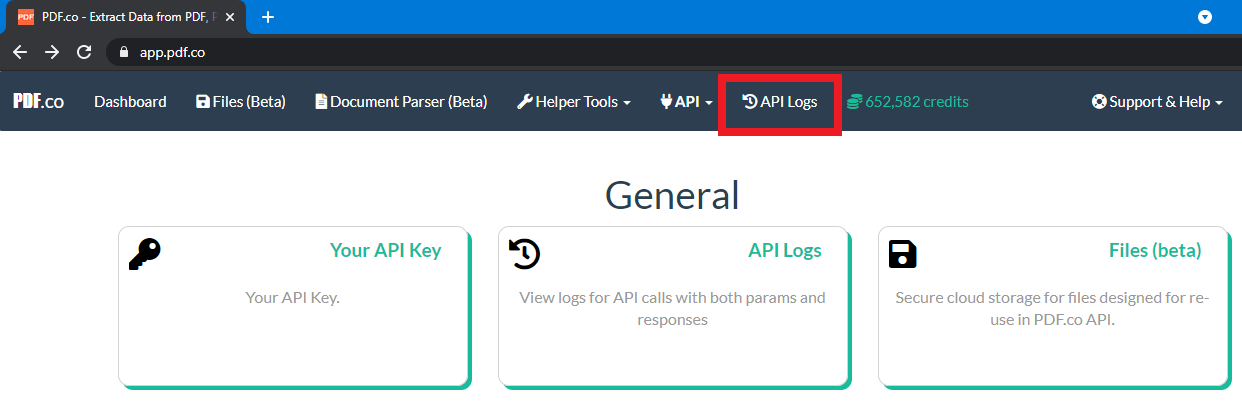Reload the page with the refresh icon
Viewport: 1242px width, 414px height.
point(84,52)
